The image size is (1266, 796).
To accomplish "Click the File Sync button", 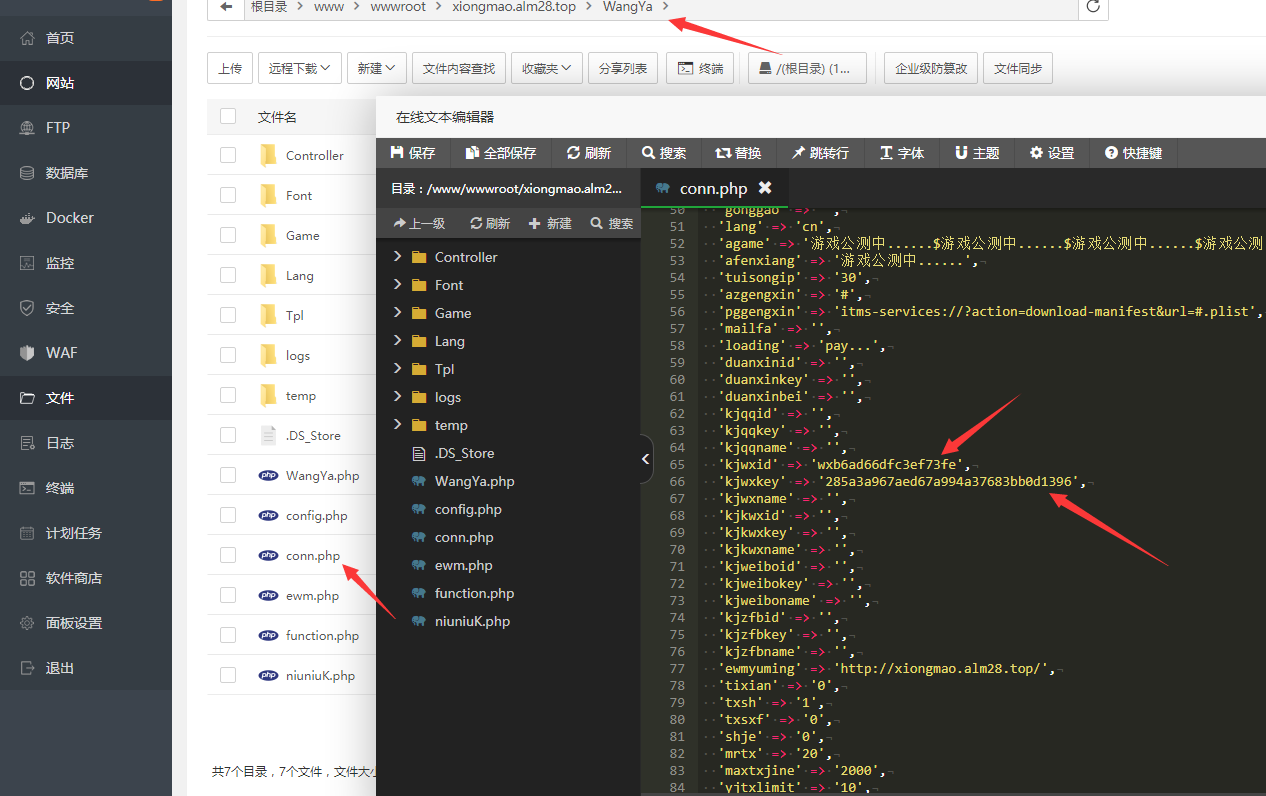I will point(1017,68).
